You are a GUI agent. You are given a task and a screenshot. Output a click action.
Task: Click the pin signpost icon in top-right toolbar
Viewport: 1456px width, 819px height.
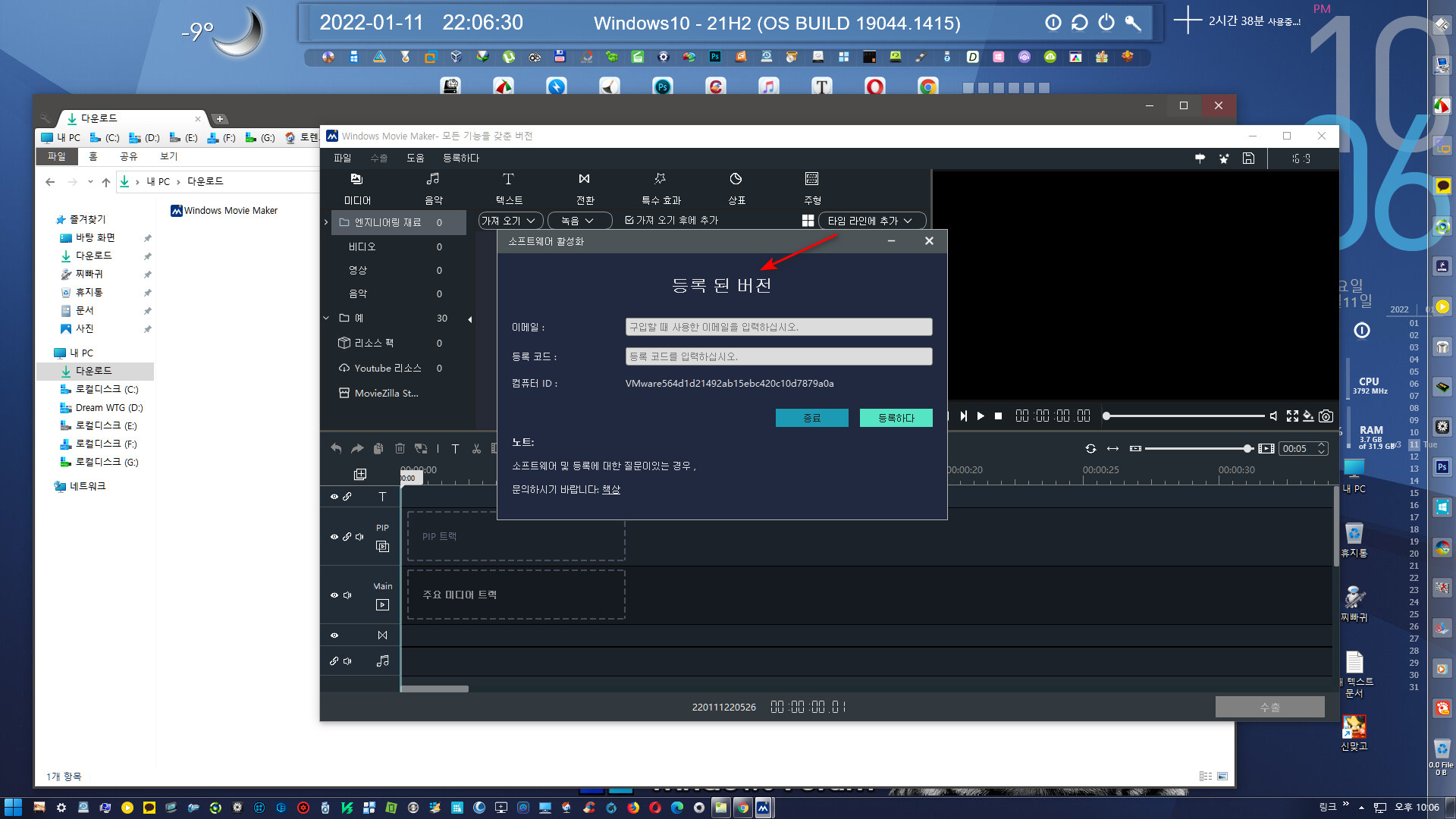[x=1200, y=158]
